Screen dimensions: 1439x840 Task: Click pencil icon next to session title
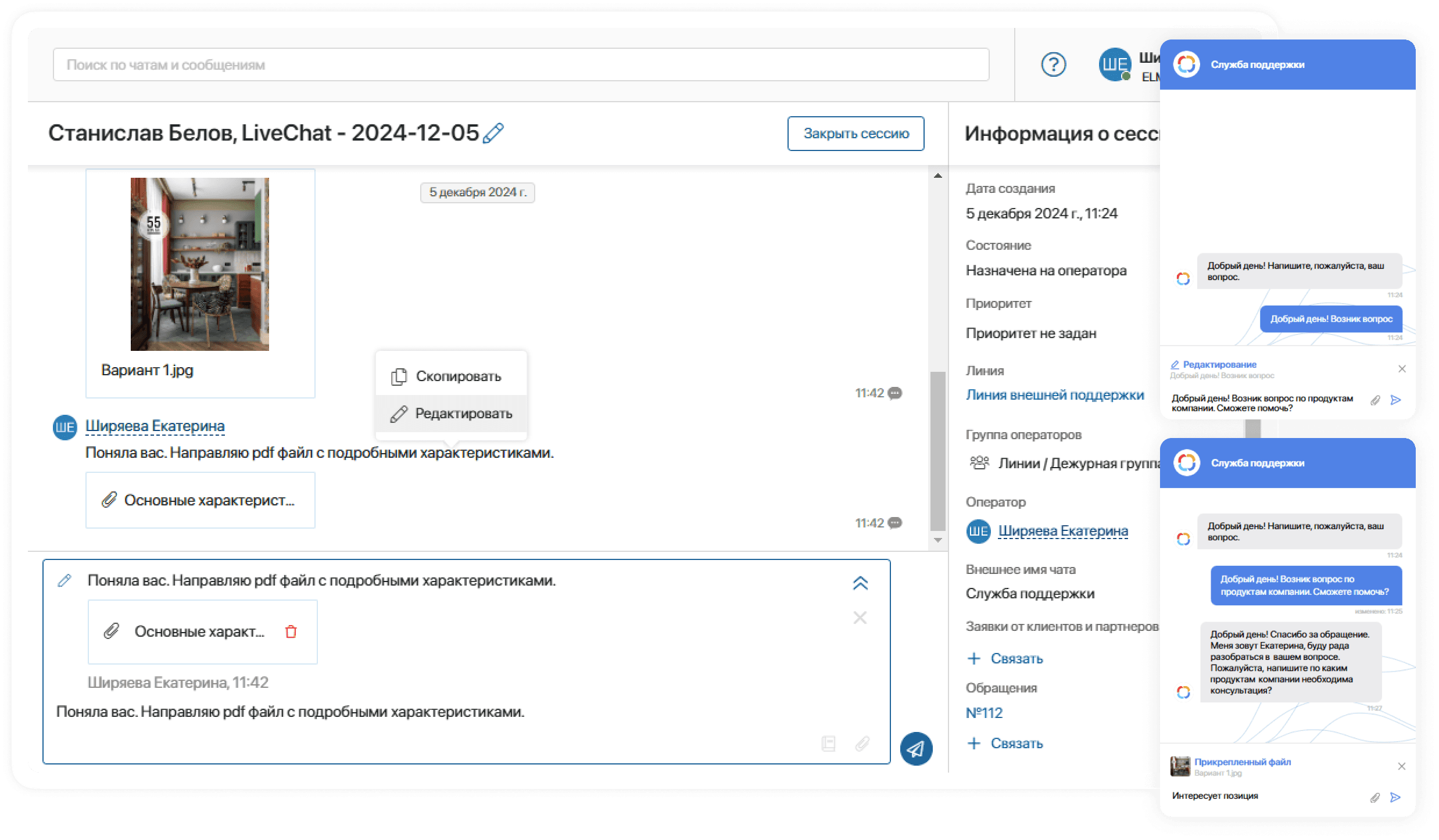(493, 133)
